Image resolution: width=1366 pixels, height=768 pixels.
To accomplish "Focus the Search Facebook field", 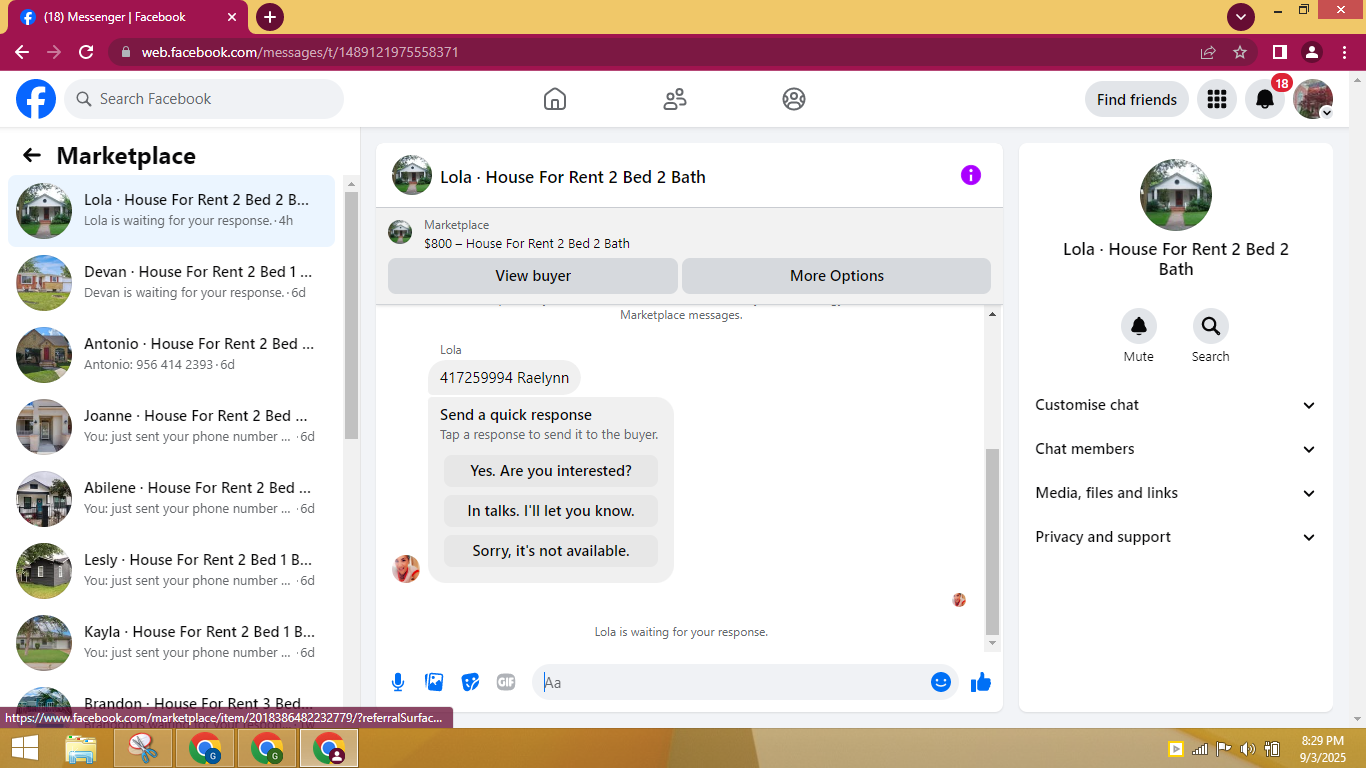I will pos(204,99).
